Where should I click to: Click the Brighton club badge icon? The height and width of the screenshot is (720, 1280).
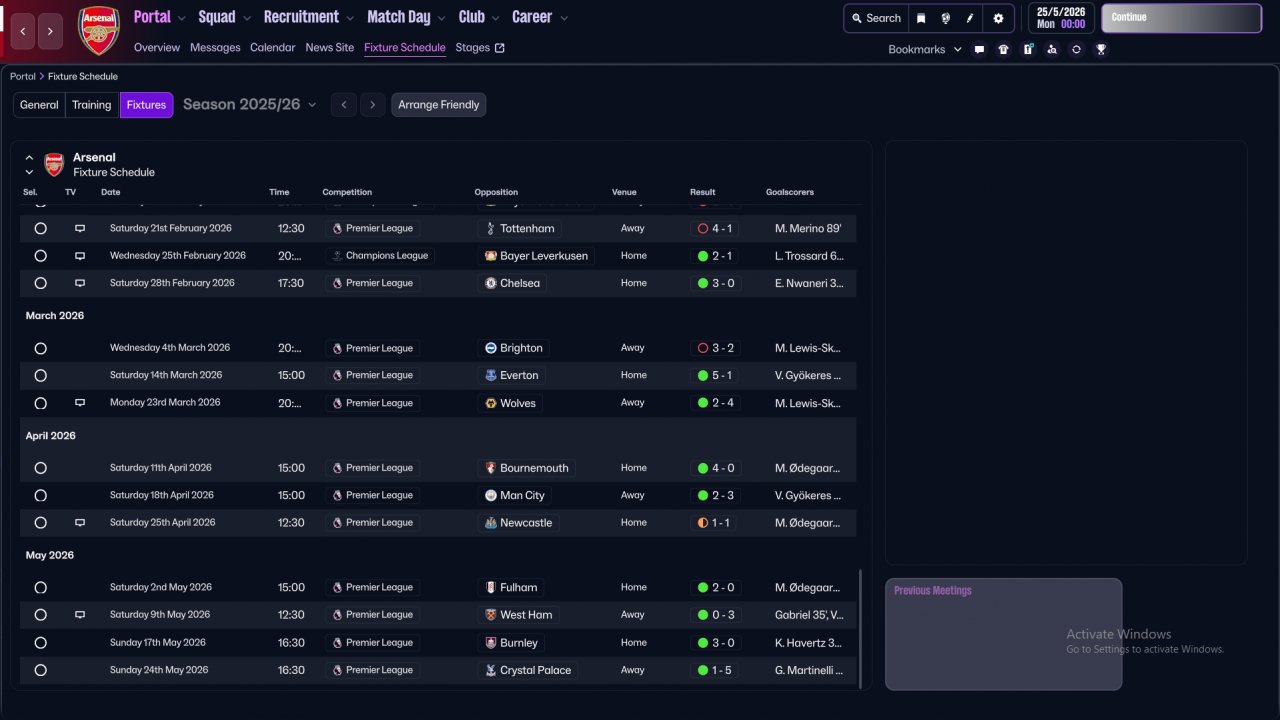[x=490, y=348]
